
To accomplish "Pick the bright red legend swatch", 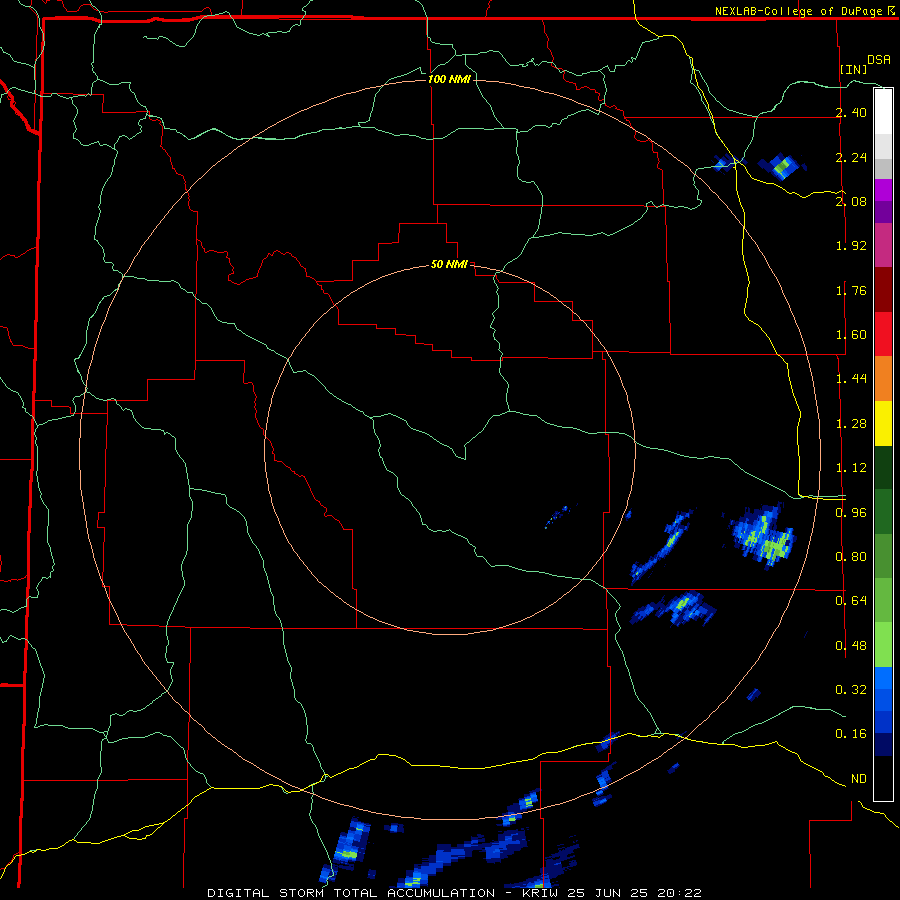I will [x=883, y=335].
